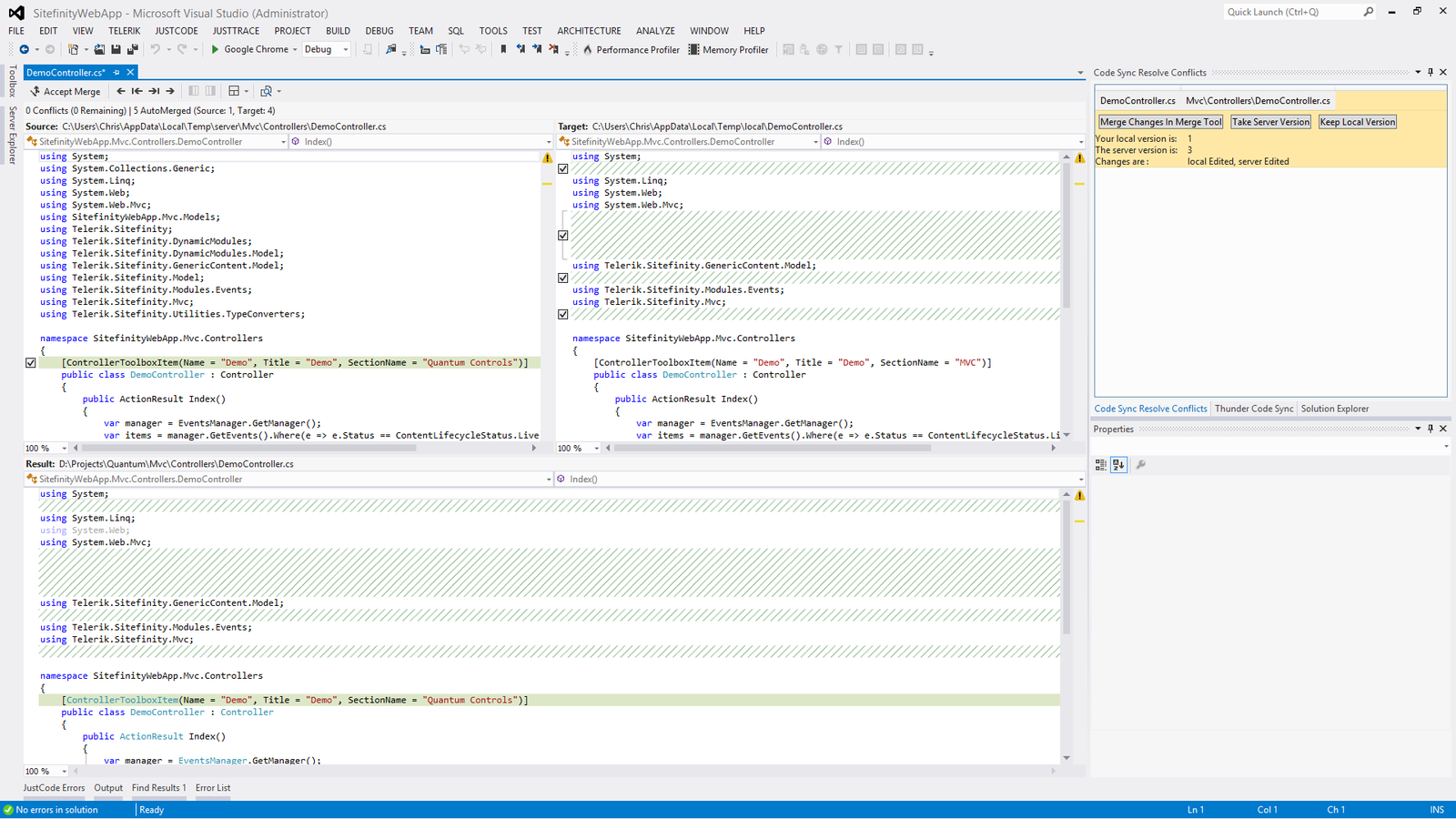This screenshot has height=819, width=1456.
Task: Open the ARCHITECTURE menu
Action: [588, 30]
